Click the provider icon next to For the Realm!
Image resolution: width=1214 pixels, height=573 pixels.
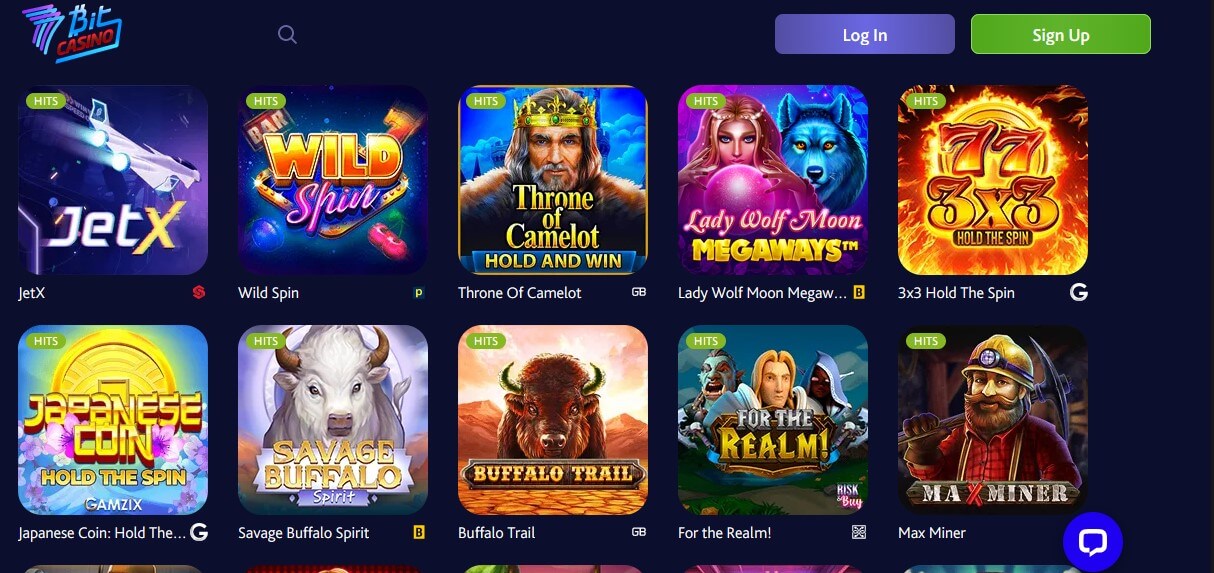pos(859,533)
